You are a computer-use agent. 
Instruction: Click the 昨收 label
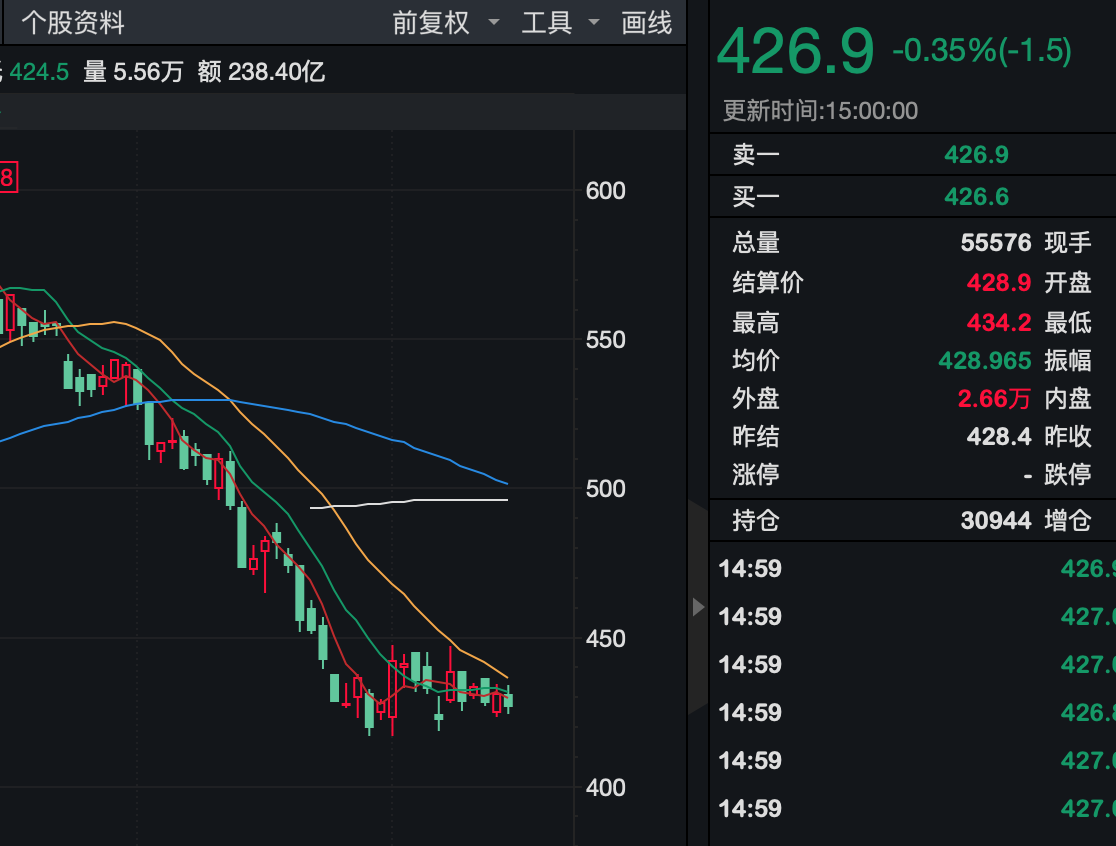1068,436
